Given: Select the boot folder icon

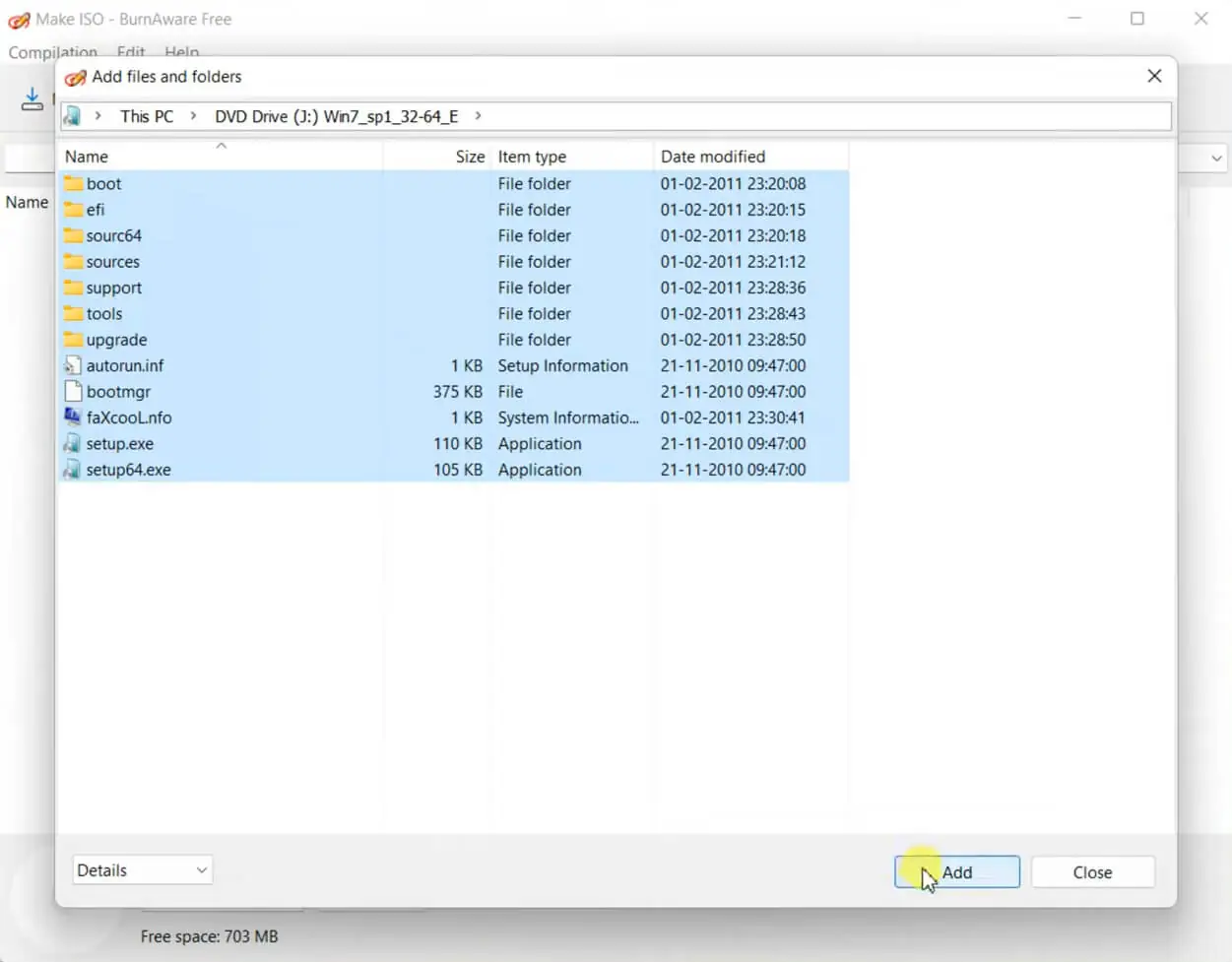Looking at the screenshot, I should point(73,183).
